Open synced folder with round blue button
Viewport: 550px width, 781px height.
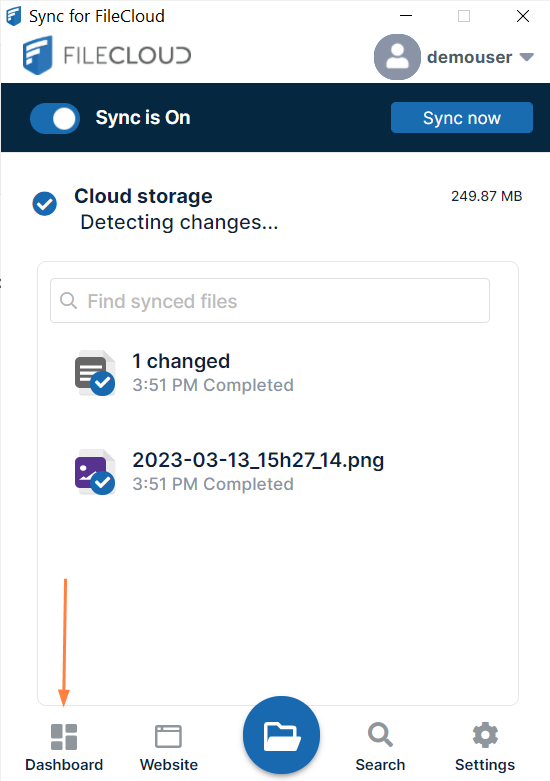coord(281,735)
